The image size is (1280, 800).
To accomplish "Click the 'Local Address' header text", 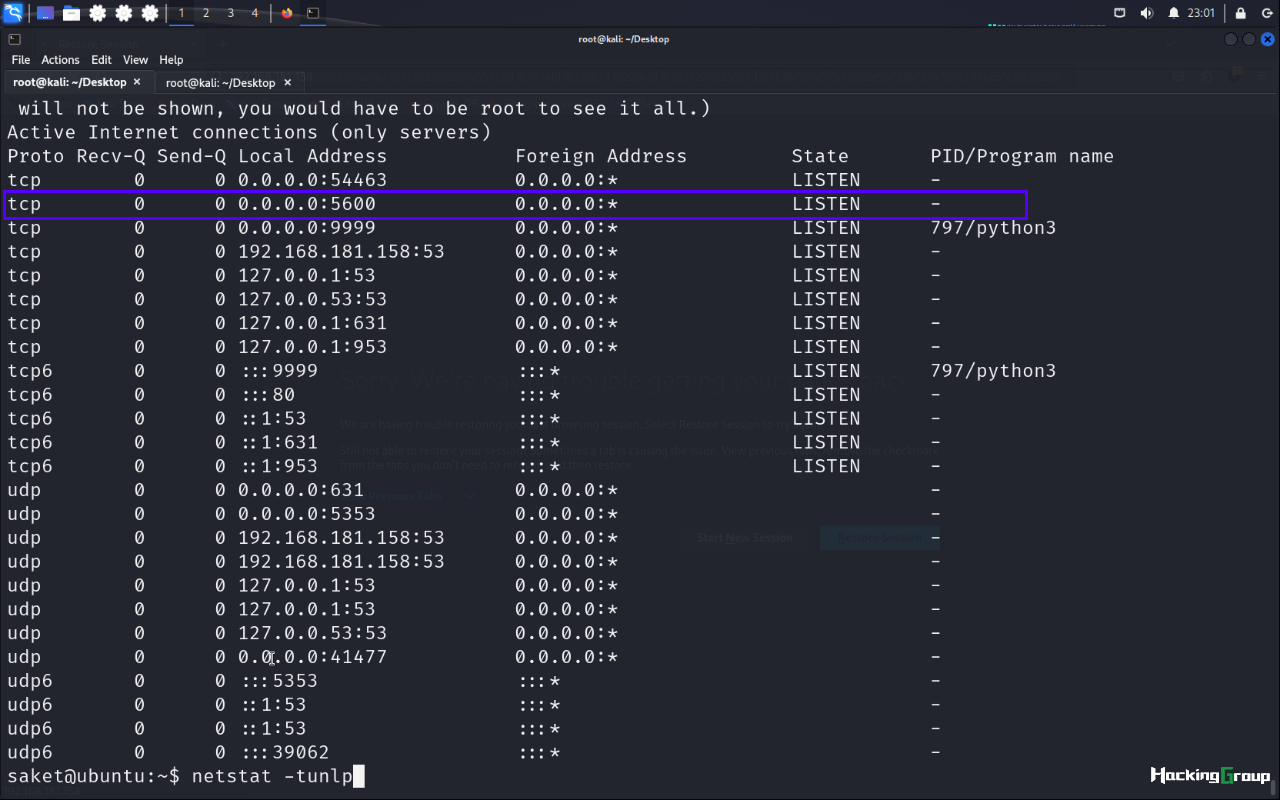I will (x=312, y=156).
